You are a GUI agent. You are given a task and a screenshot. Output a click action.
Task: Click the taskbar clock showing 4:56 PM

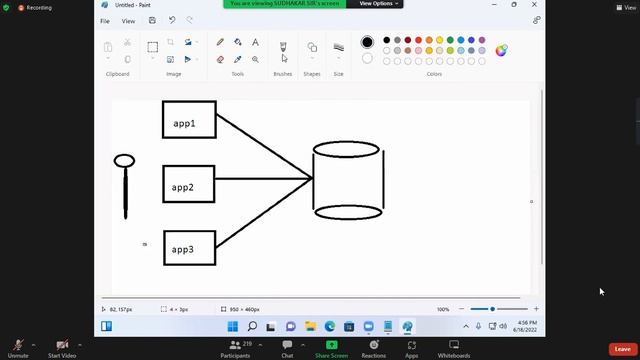(x=525, y=326)
